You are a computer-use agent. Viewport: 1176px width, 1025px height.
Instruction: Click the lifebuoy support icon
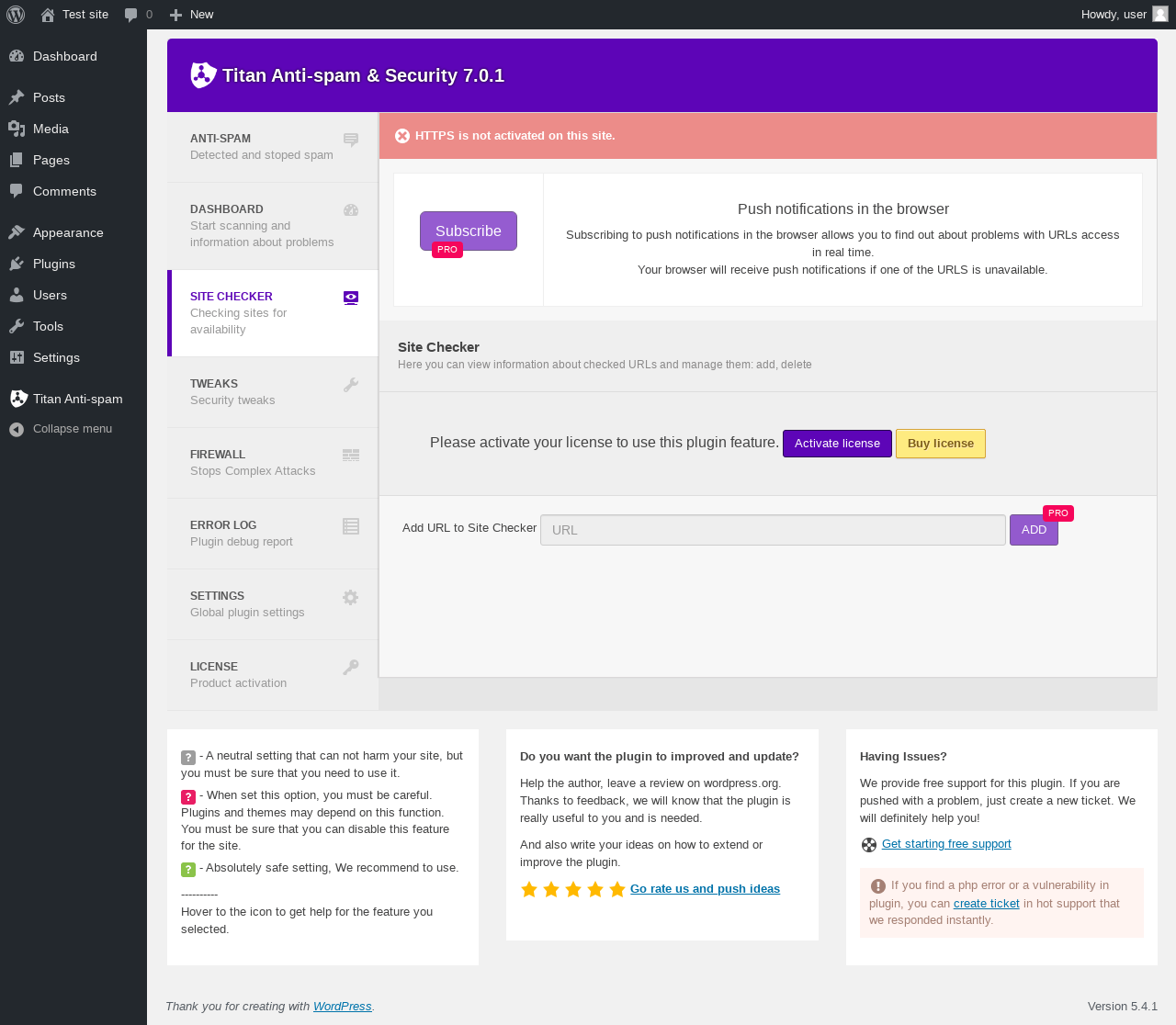click(x=869, y=845)
